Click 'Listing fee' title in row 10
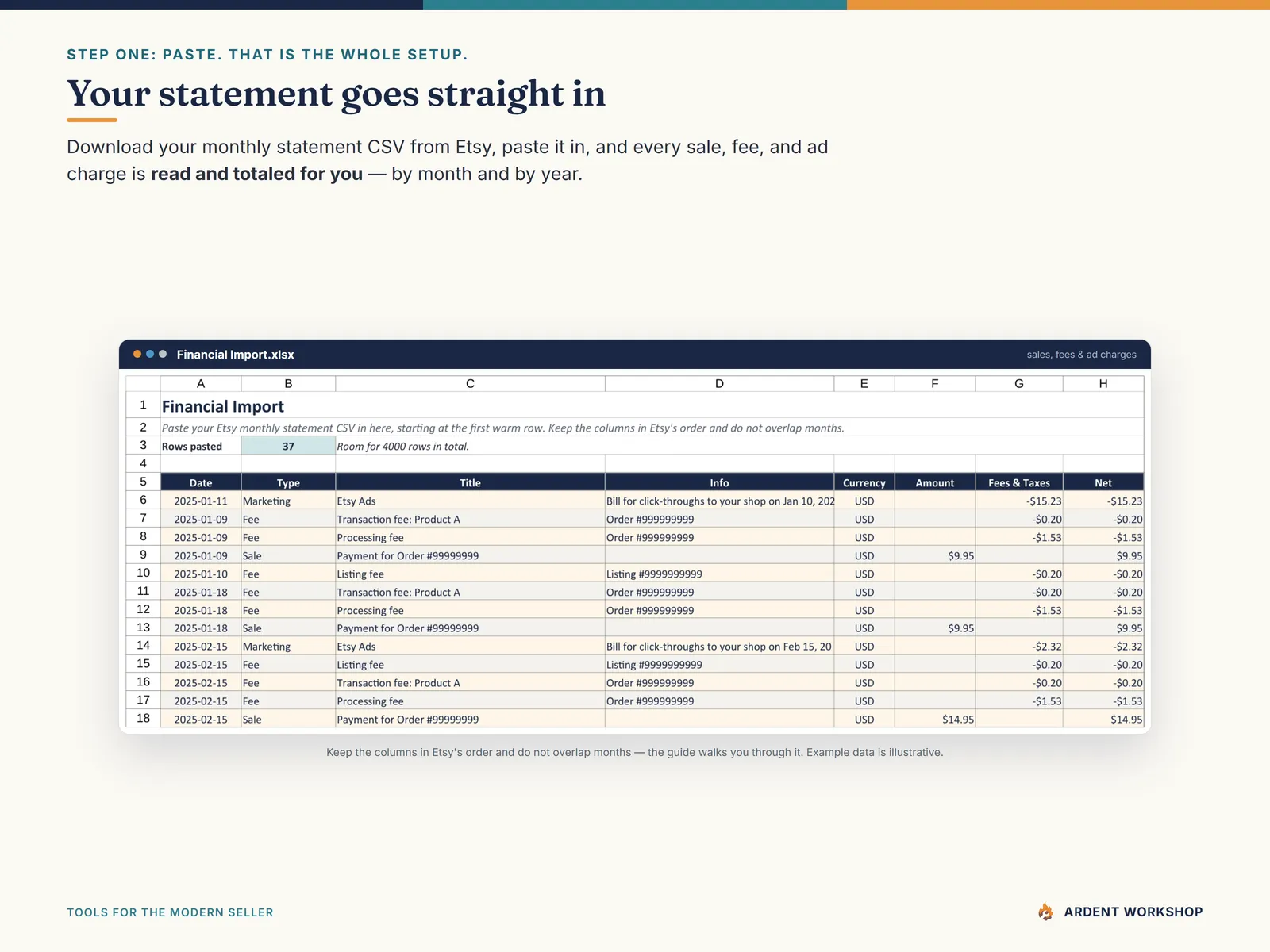This screenshot has height=952, width=1270. click(x=470, y=574)
